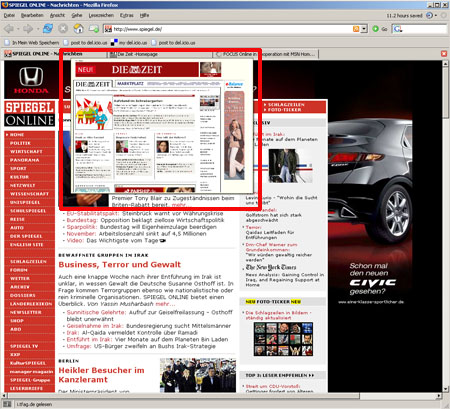This screenshot has height=409, width=450.
Task: Open the Foto-Ticker thumbnail grid
Action: [x=283, y=339]
